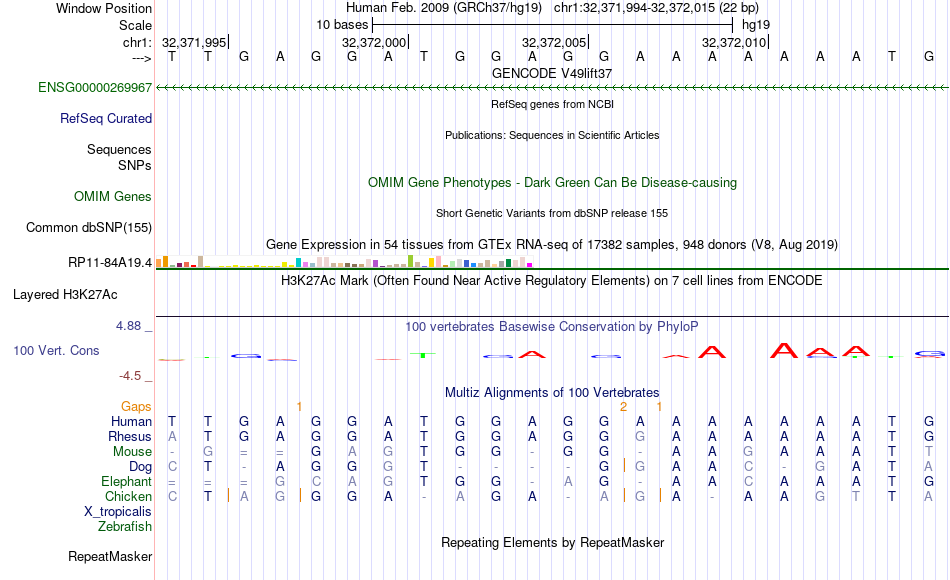Image resolution: width=950 pixels, height=580 pixels.
Task: Select the OMIM Genes track label
Action: pyautogui.click(x=113, y=196)
